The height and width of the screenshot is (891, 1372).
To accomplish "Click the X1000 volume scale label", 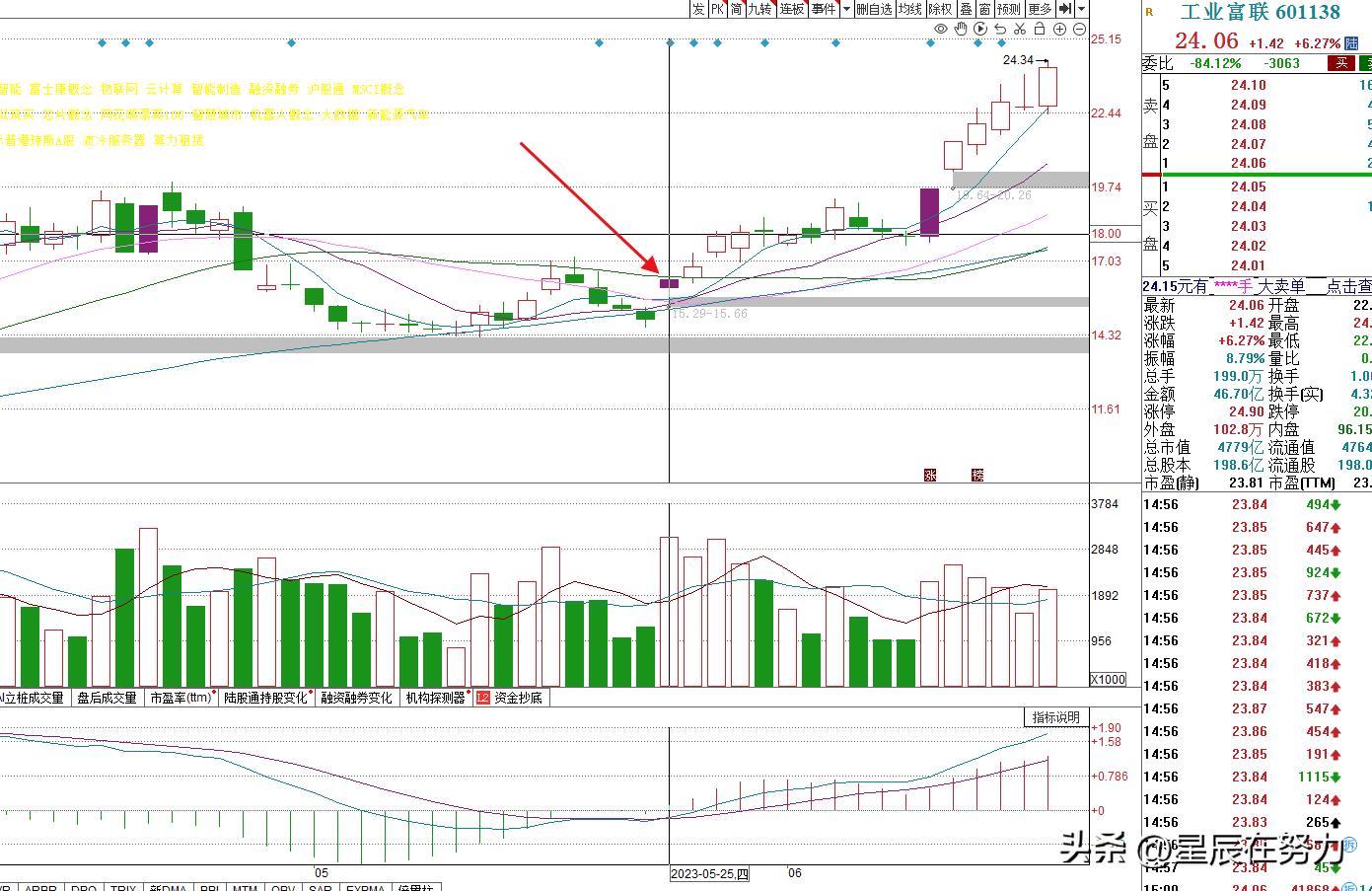I will 1108,680.
